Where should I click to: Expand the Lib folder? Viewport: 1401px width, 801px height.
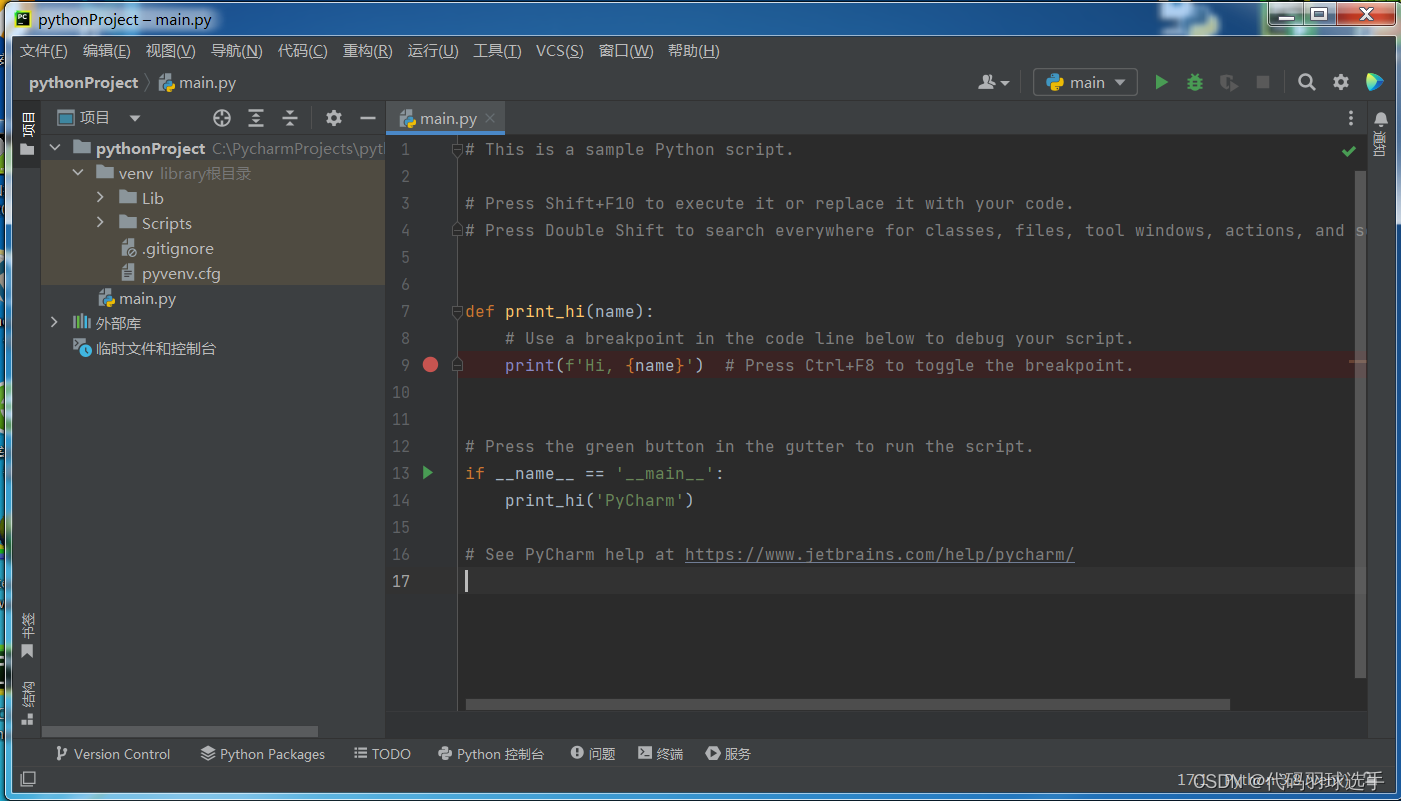(101, 198)
